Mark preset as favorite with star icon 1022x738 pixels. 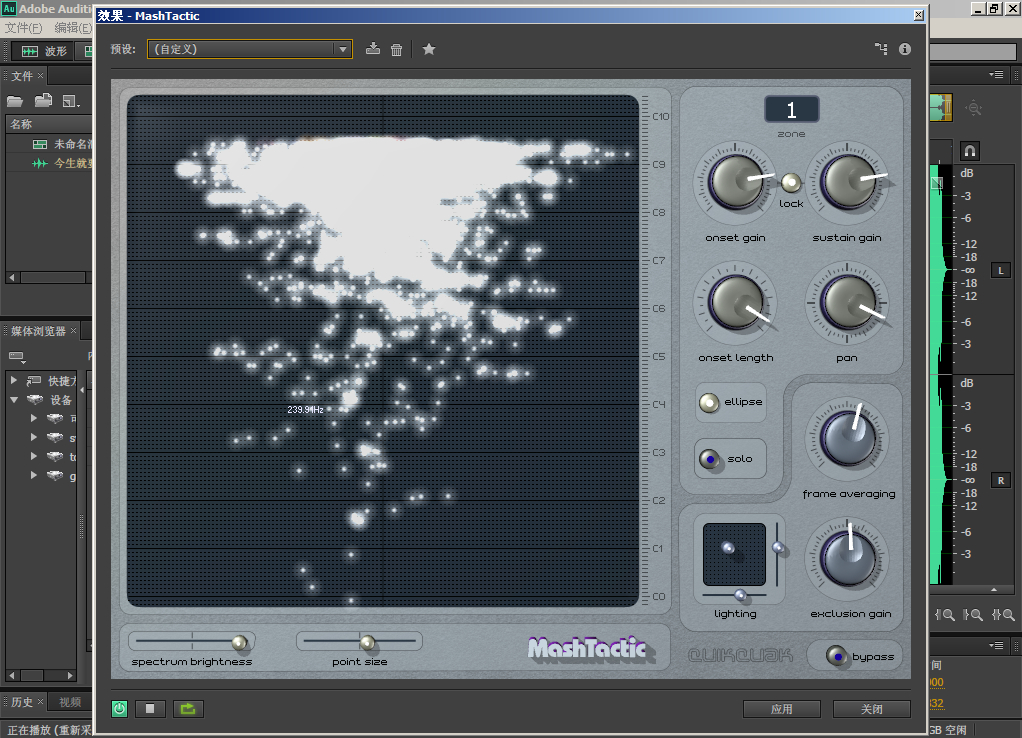(x=429, y=49)
